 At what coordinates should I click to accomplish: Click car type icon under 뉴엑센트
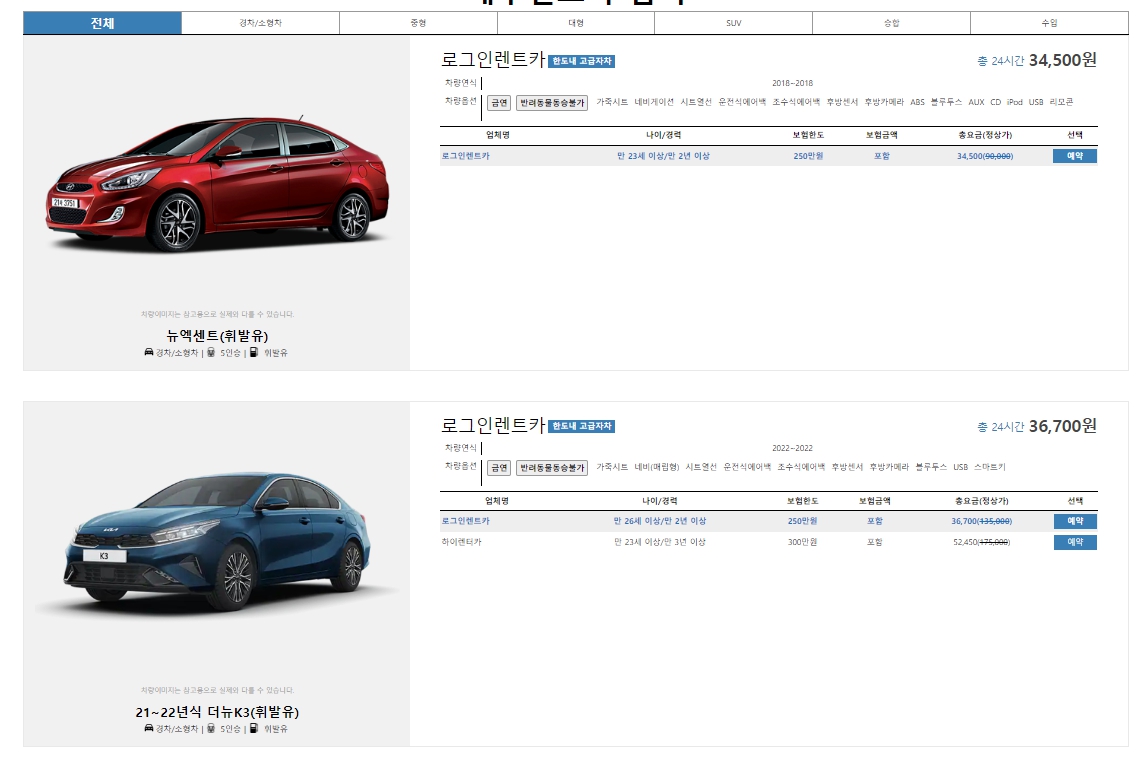[149, 352]
